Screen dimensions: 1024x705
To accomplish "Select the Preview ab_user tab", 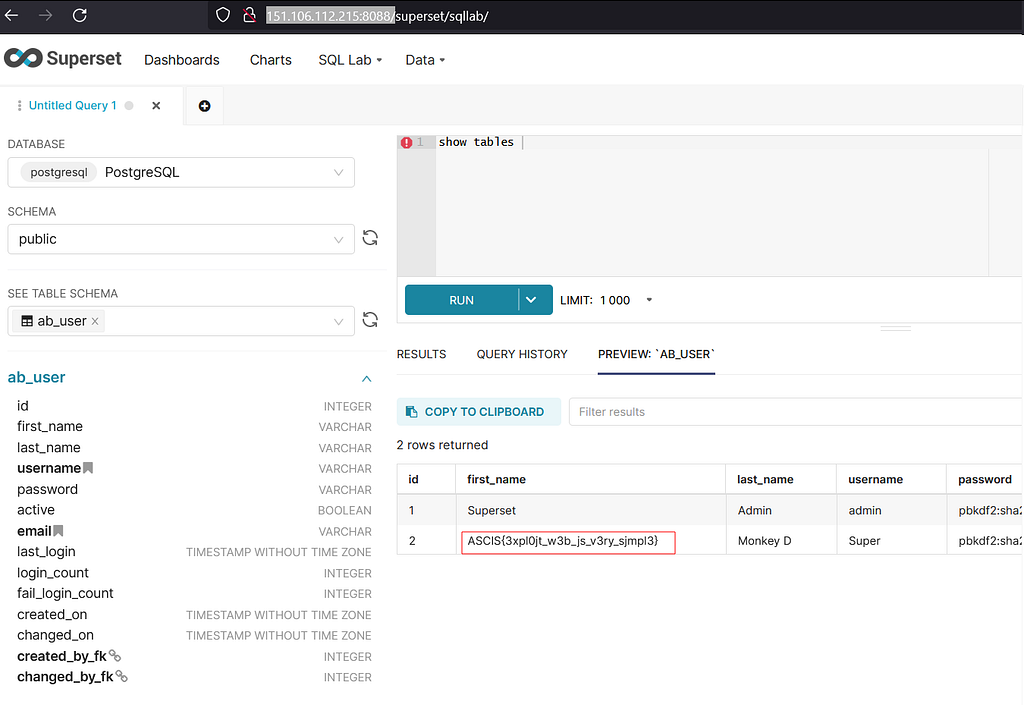I will click(656, 354).
